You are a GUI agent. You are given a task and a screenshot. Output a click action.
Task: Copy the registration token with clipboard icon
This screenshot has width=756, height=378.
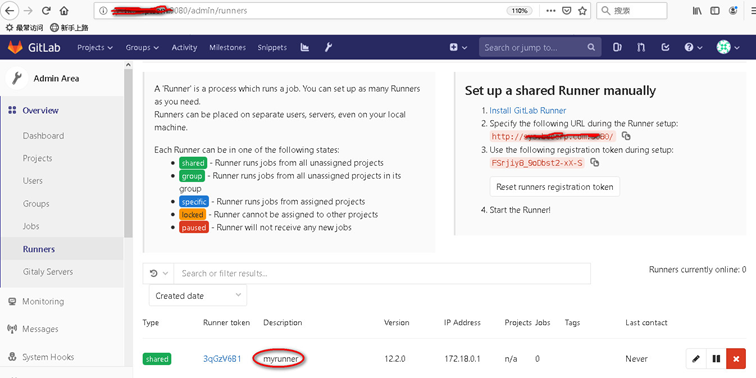(595, 162)
